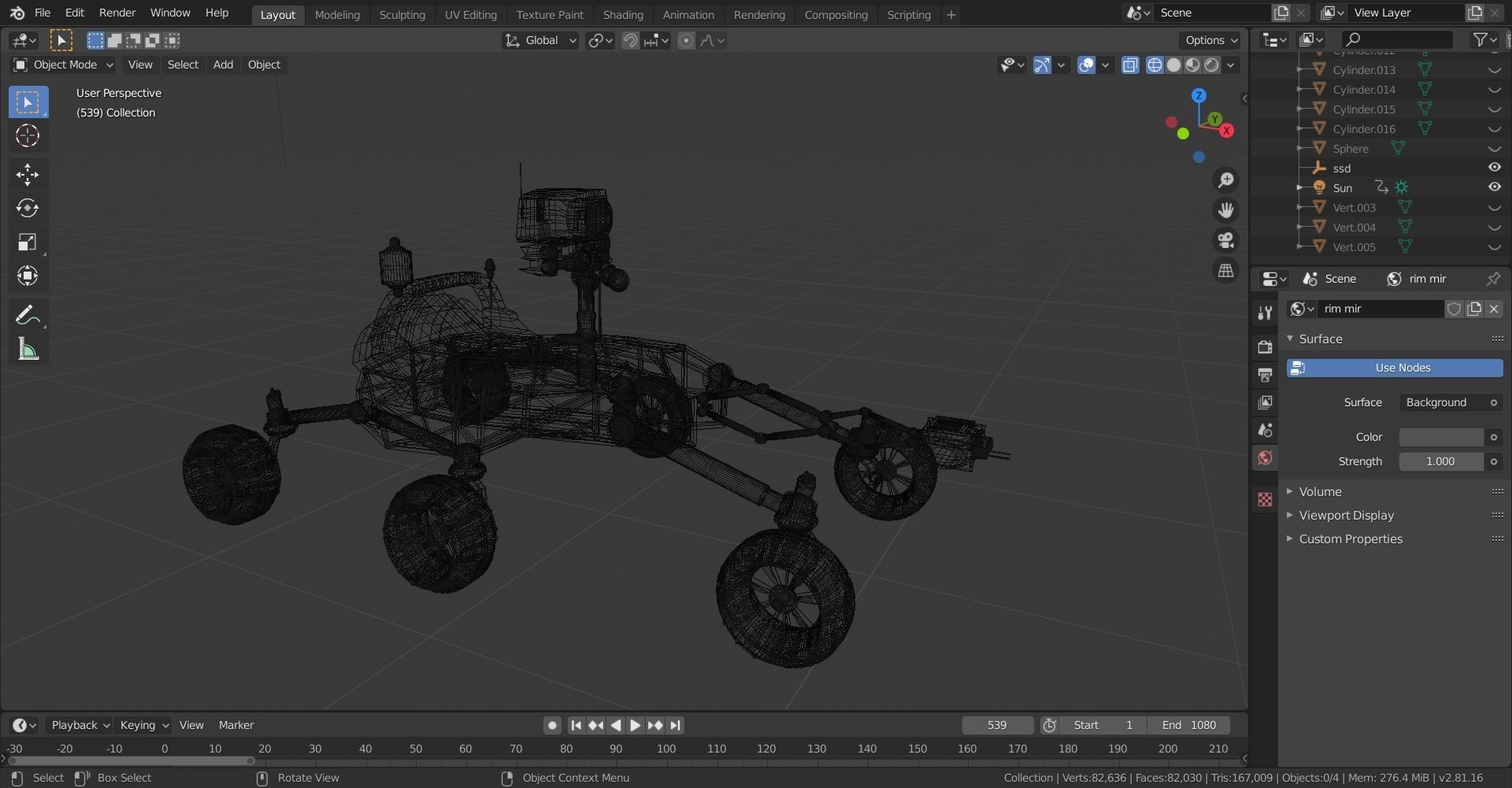The height and width of the screenshot is (788, 1512).
Task: Open the Object Mode dropdown
Action: pyautogui.click(x=64, y=65)
